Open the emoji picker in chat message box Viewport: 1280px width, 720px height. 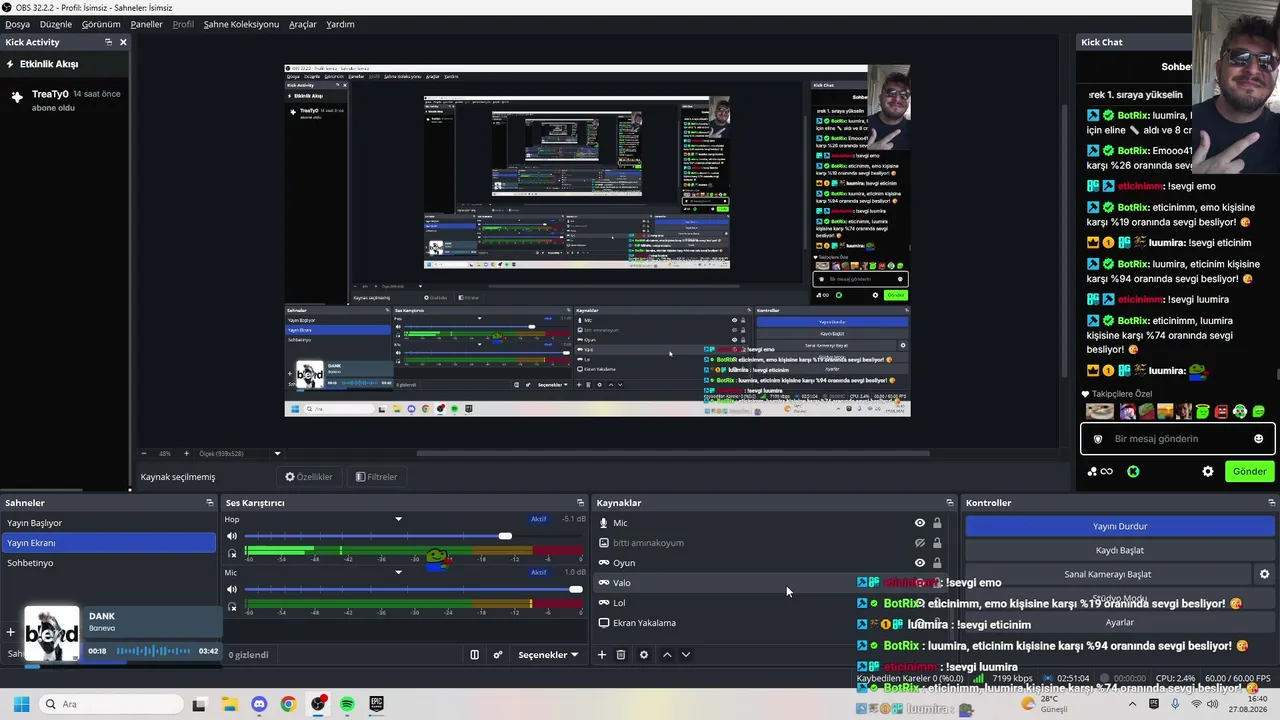coord(1258,439)
